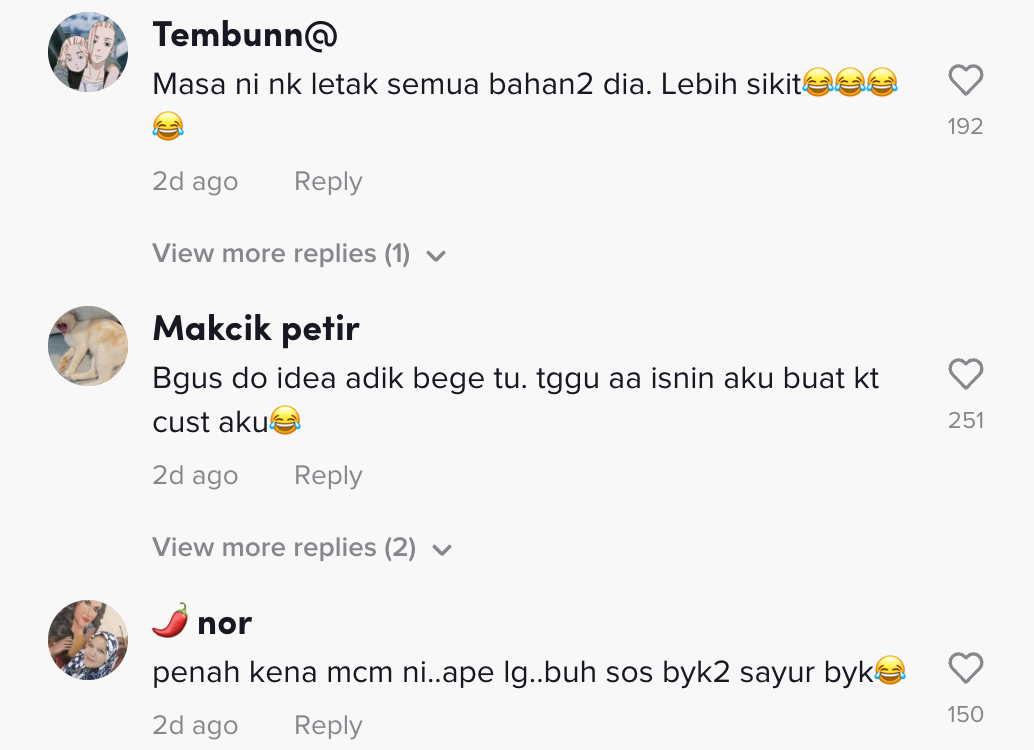The height and width of the screenshot is (750, 1034).
Task: Open the Tembunn@ username link
Action: [x=245, y=34]
